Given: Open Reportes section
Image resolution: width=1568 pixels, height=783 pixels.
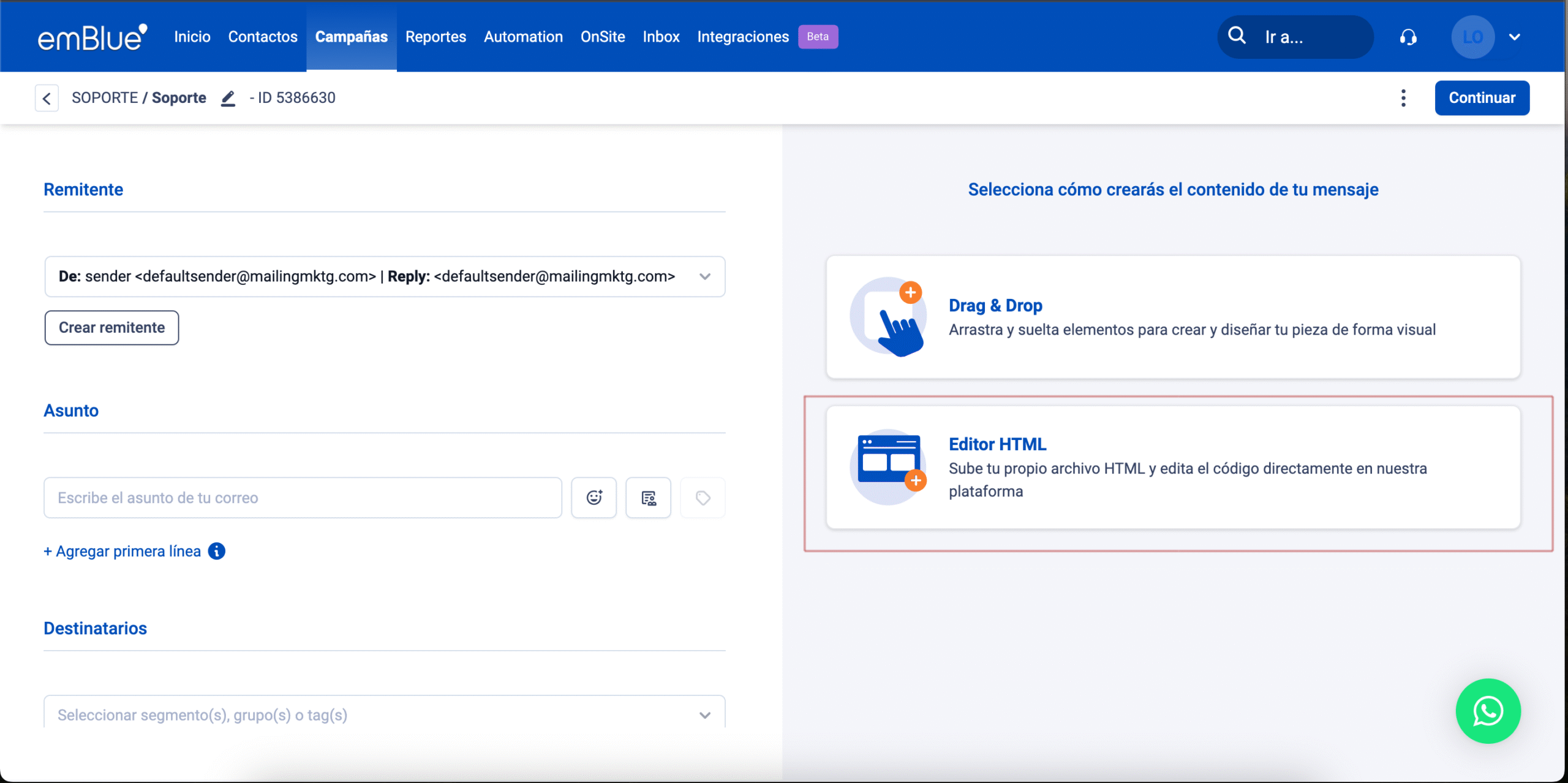Looking at the screenshot, I should pyautogui.click(x=435, y=37).
